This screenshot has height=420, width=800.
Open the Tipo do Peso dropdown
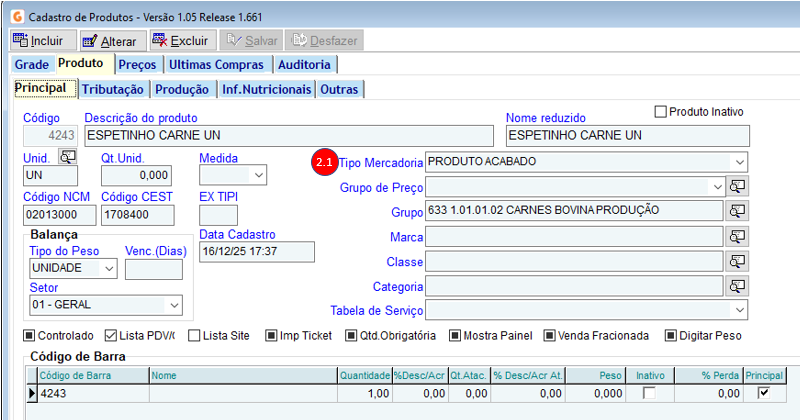click(x=108, y=269)
